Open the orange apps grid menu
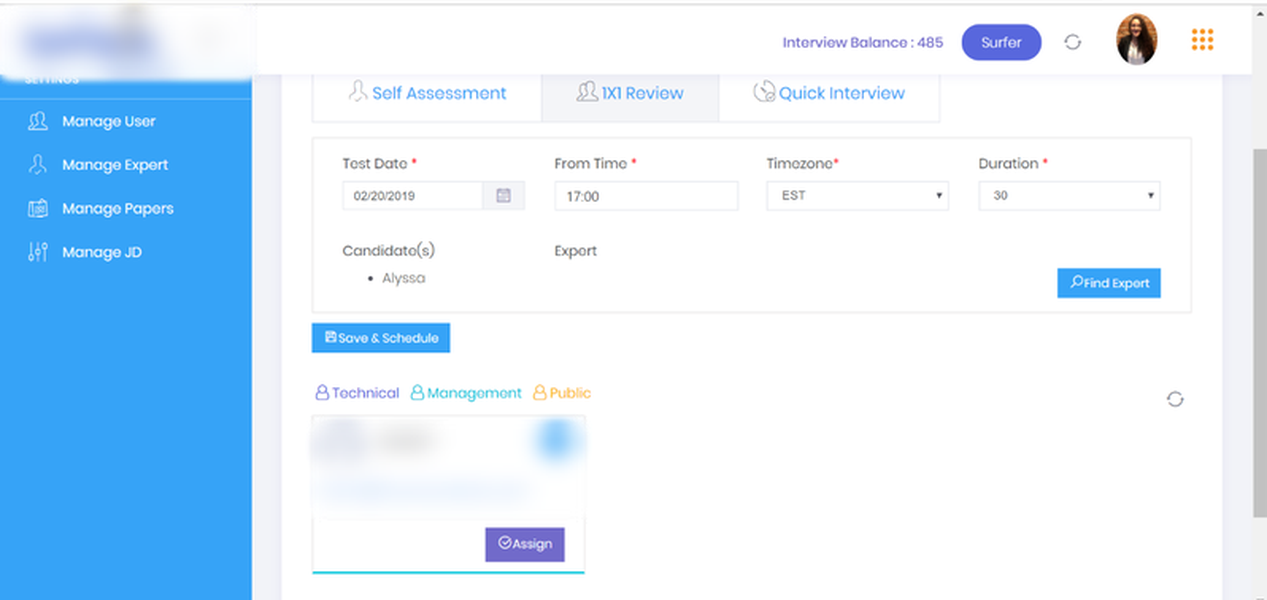1267x600 pixels. tap(1203, 40)
